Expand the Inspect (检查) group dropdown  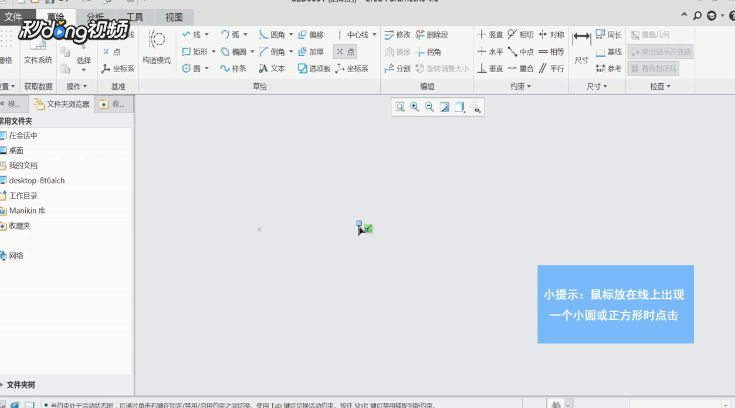[x=660, y=86]
